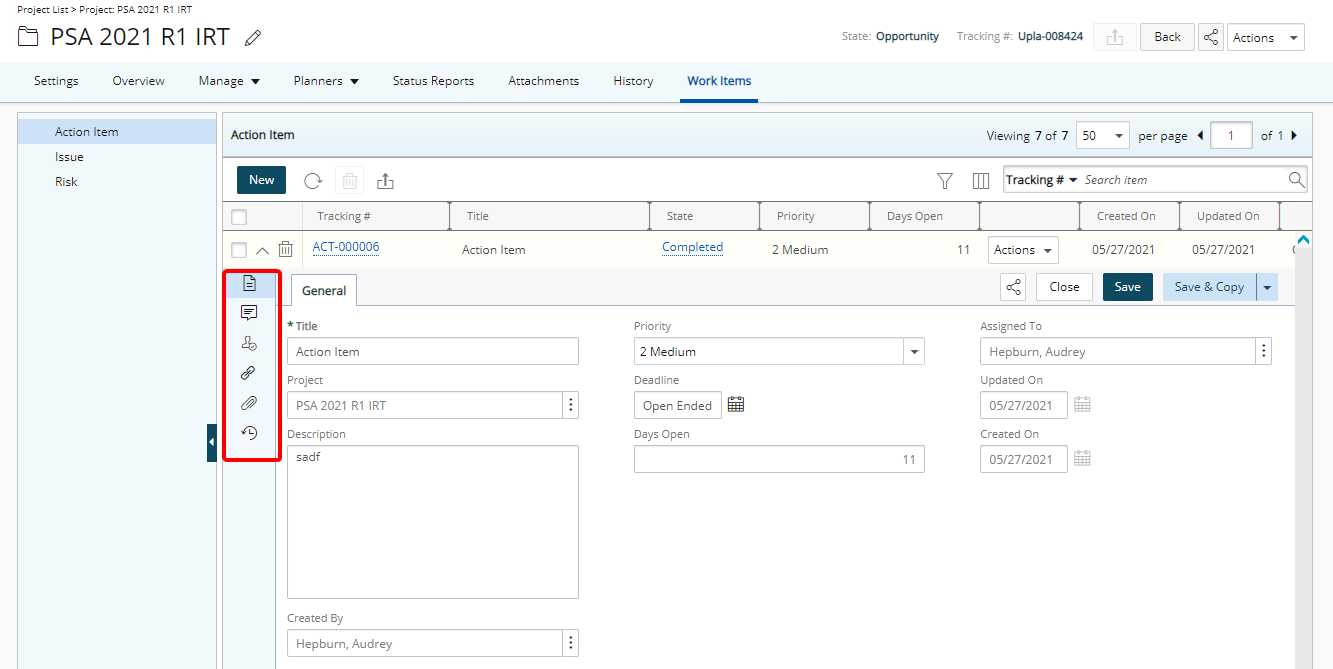Viewport: 1333px width, 669px height.
Task: Open the comments icon in side panel
Action: [249, 313]
